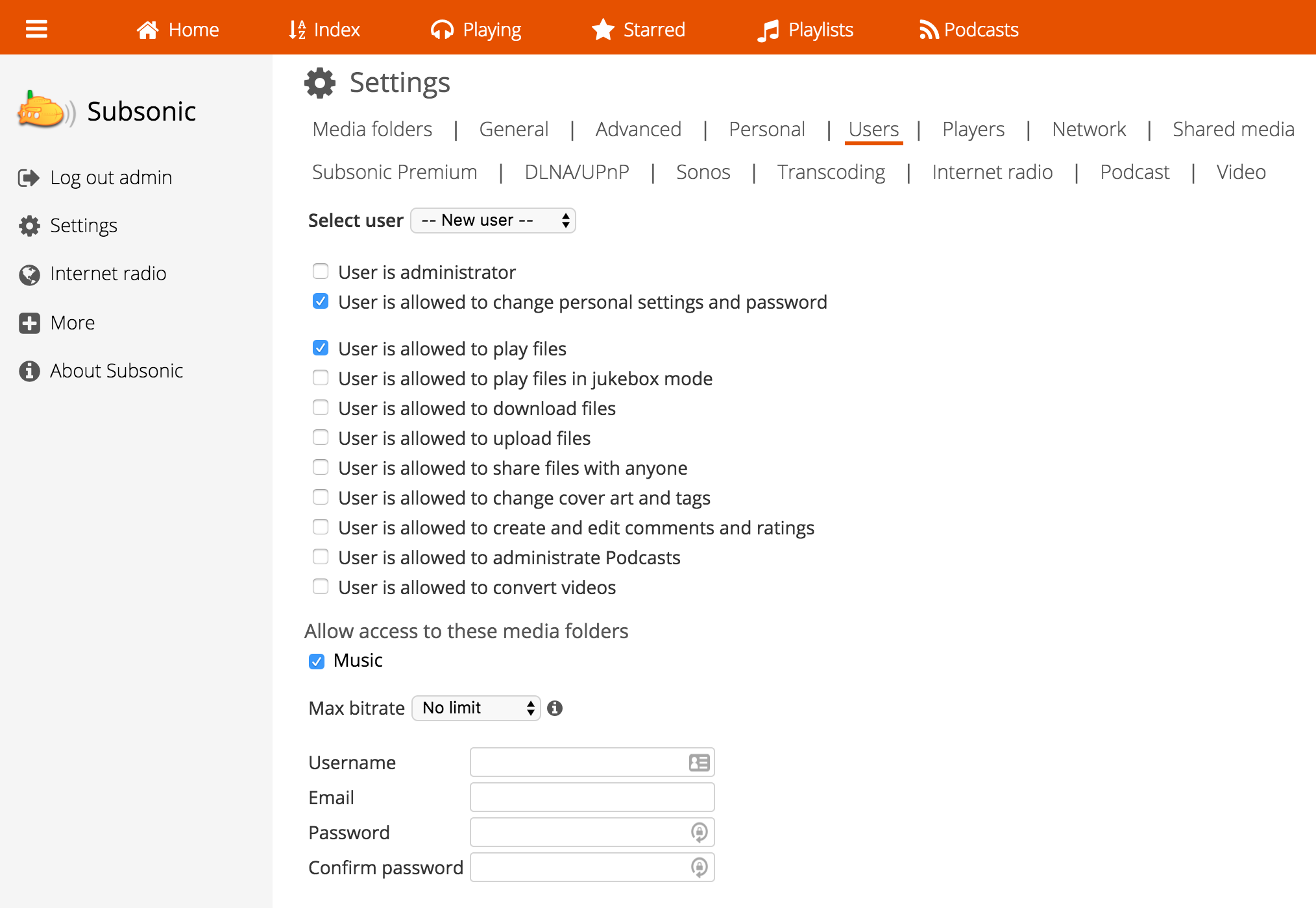Open the hamburger menu icon

pyautogui.click(x=36, y=29)
